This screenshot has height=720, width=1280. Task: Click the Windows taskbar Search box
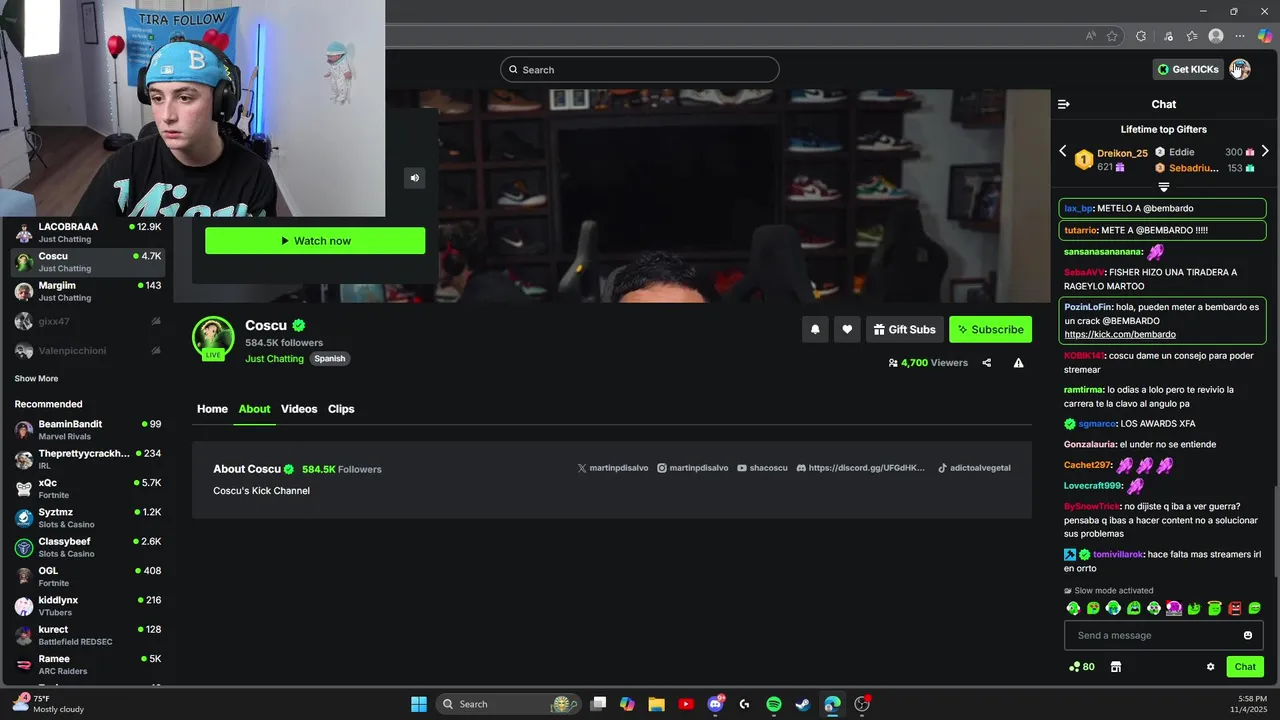510,704
